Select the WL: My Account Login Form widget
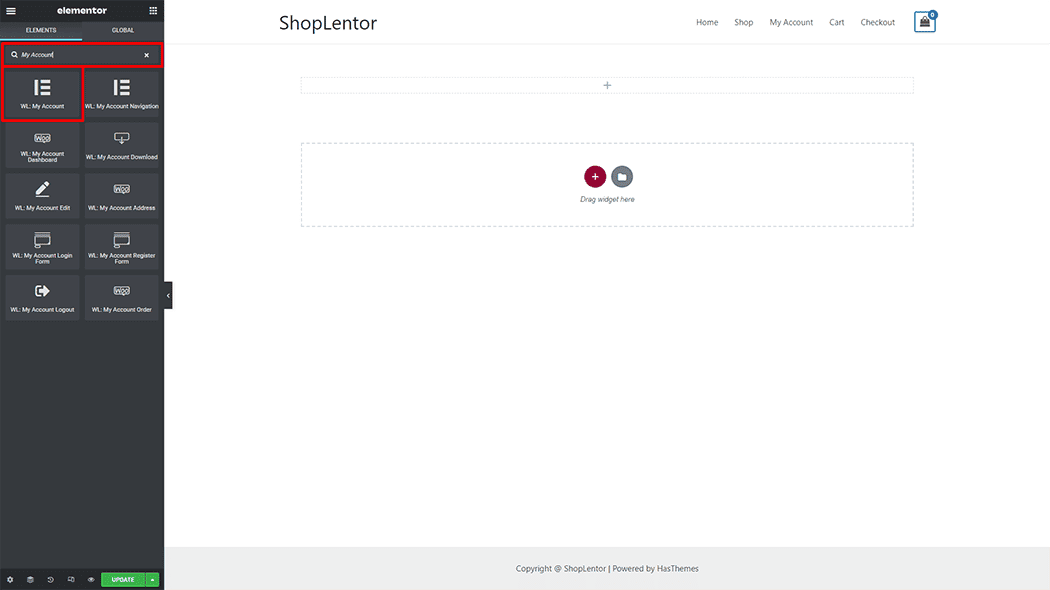Viewport: 1050px width, 590px height. [42, 246]
